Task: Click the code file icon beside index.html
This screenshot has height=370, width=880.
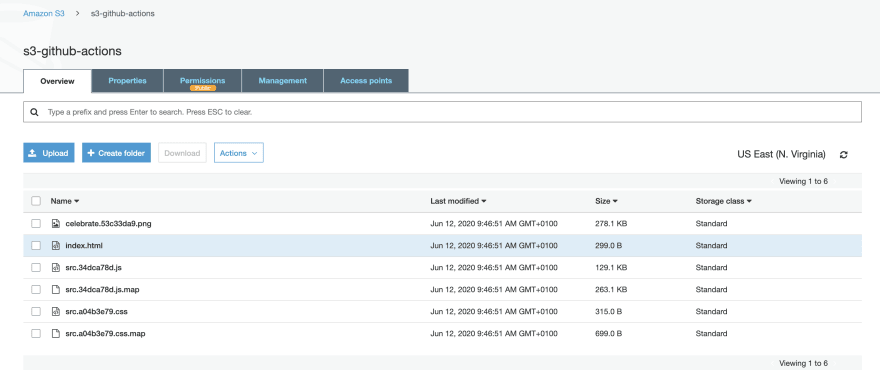Action: (56, 245)
